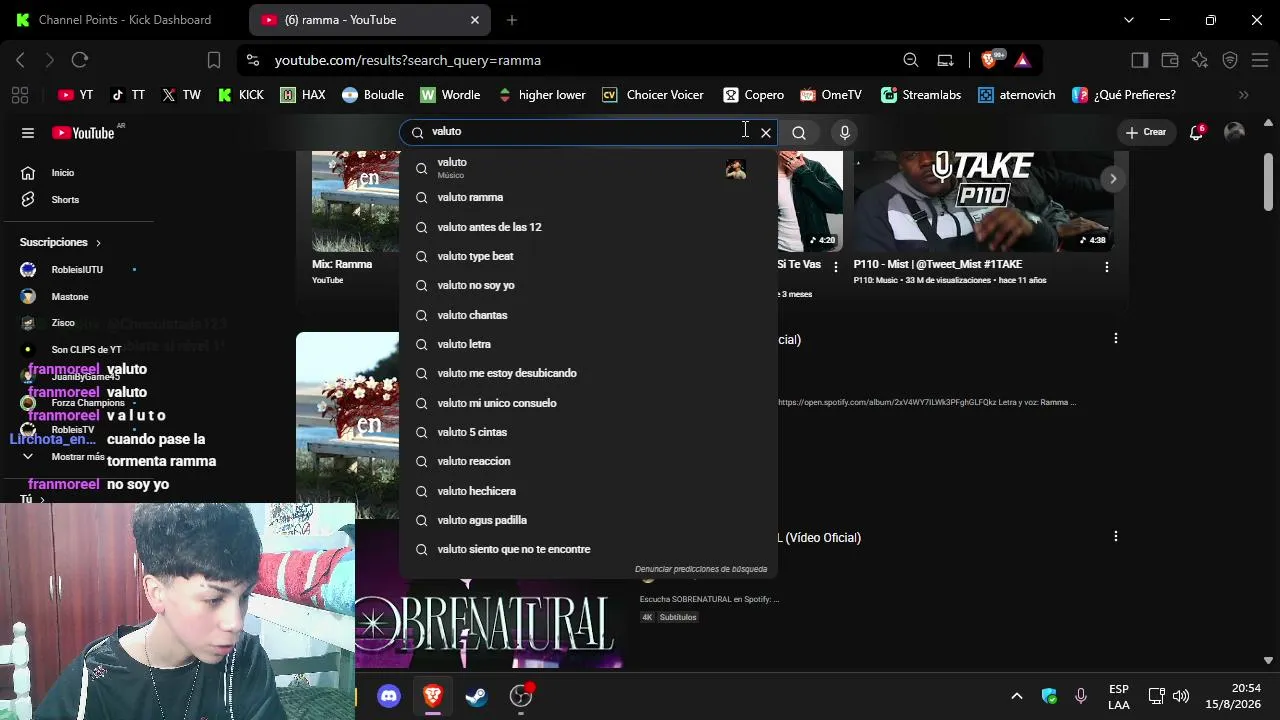1280x720 pixels.
Task: Open the Brave Shields lion icon
Action: coord(989,60)
